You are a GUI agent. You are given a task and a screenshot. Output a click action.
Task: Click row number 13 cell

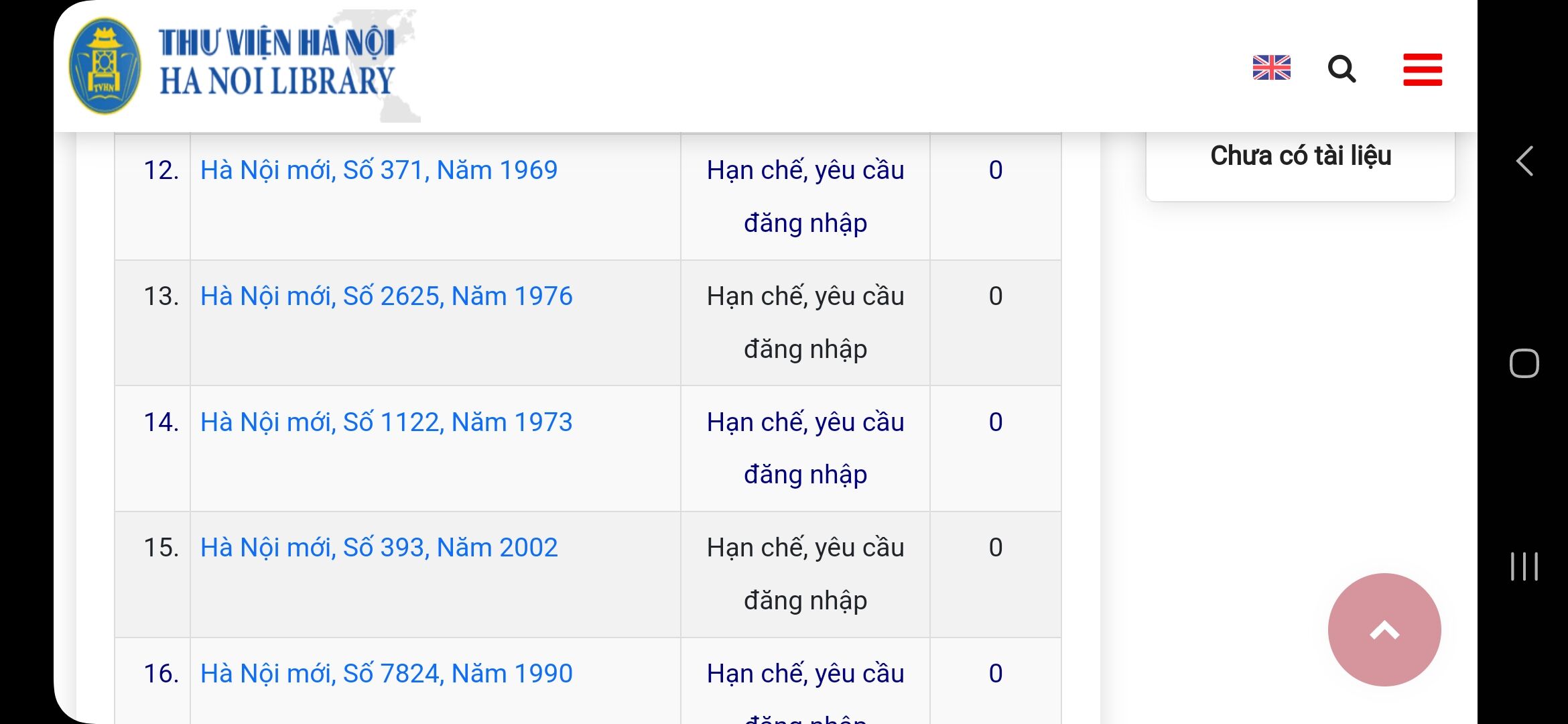pyautogui.click(x=161, y=296)
